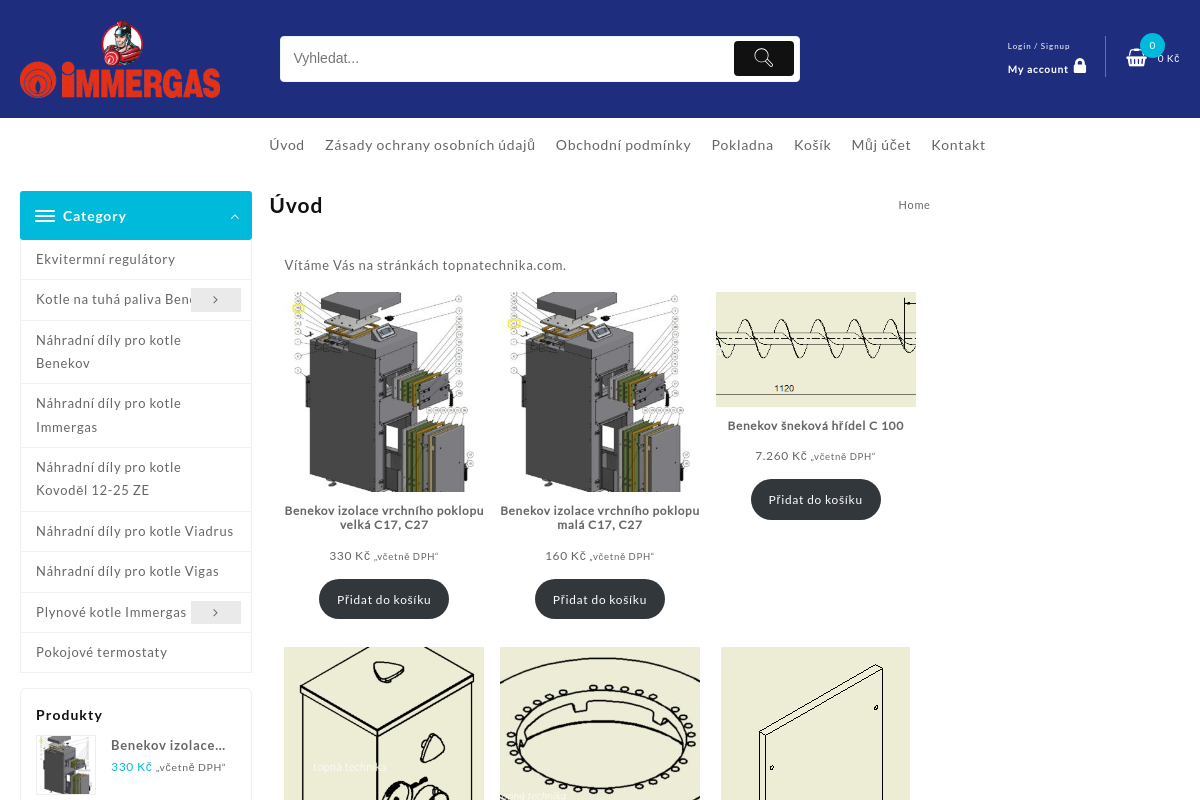Screen dimensions: 1200x800
Task: Open Zásady ochrany osobních údajů page
Action: 430,145
